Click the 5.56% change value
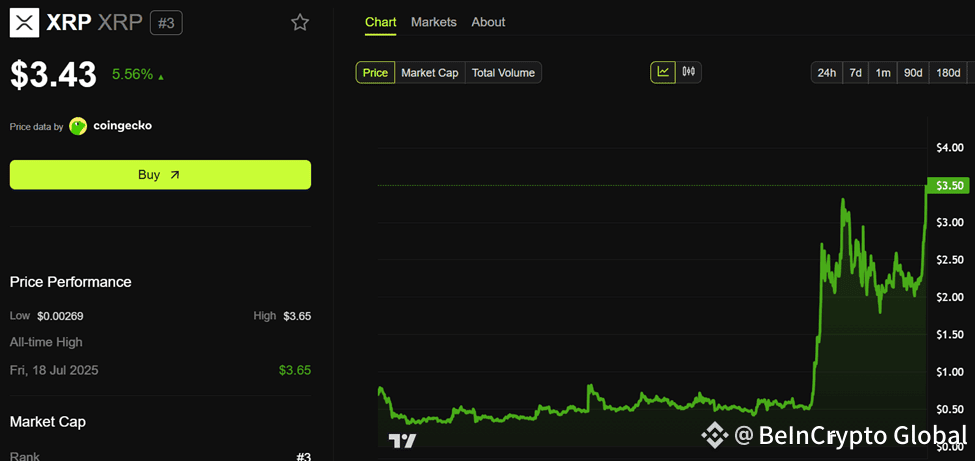Viewport: 975px width, 461px height. tap(132, 75)
